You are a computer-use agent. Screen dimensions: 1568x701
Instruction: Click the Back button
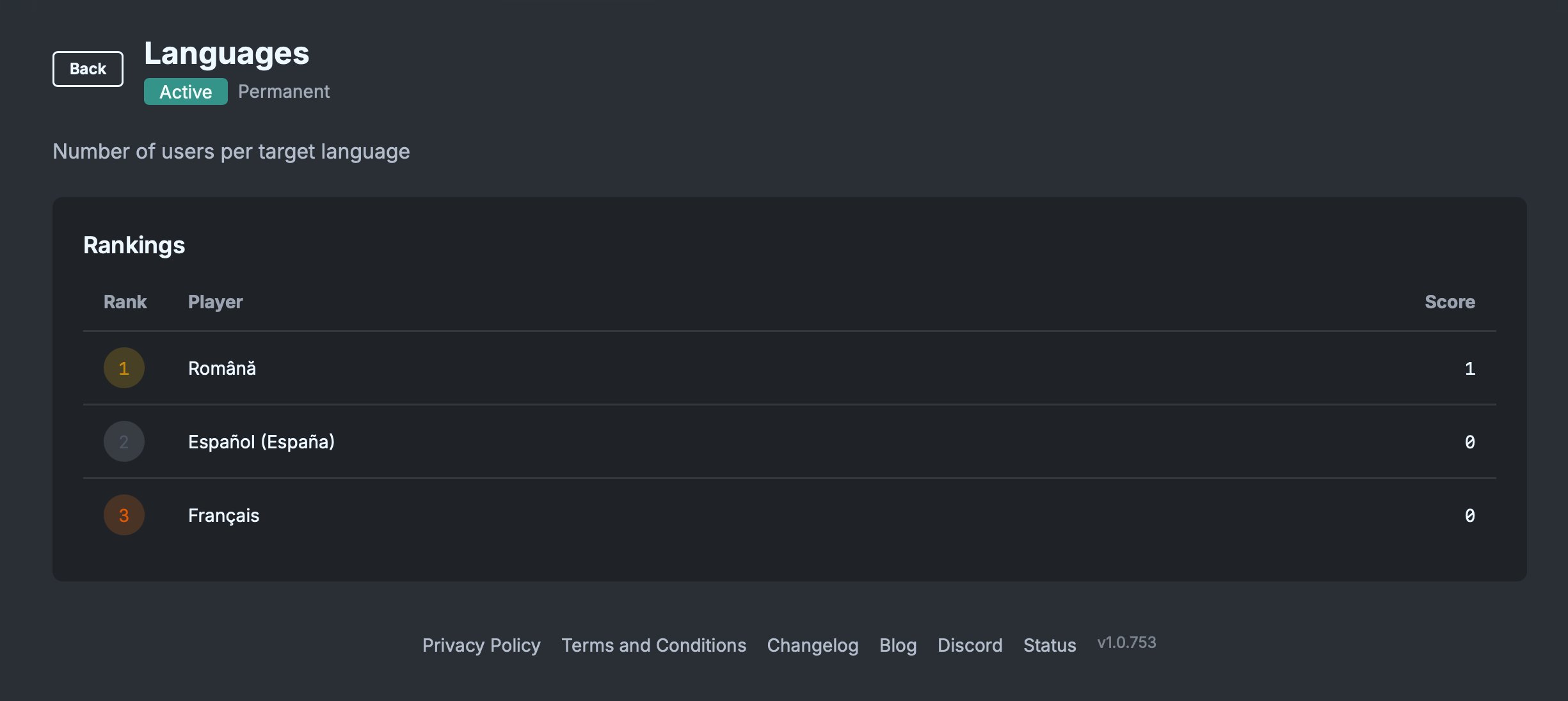coord(88,69)
